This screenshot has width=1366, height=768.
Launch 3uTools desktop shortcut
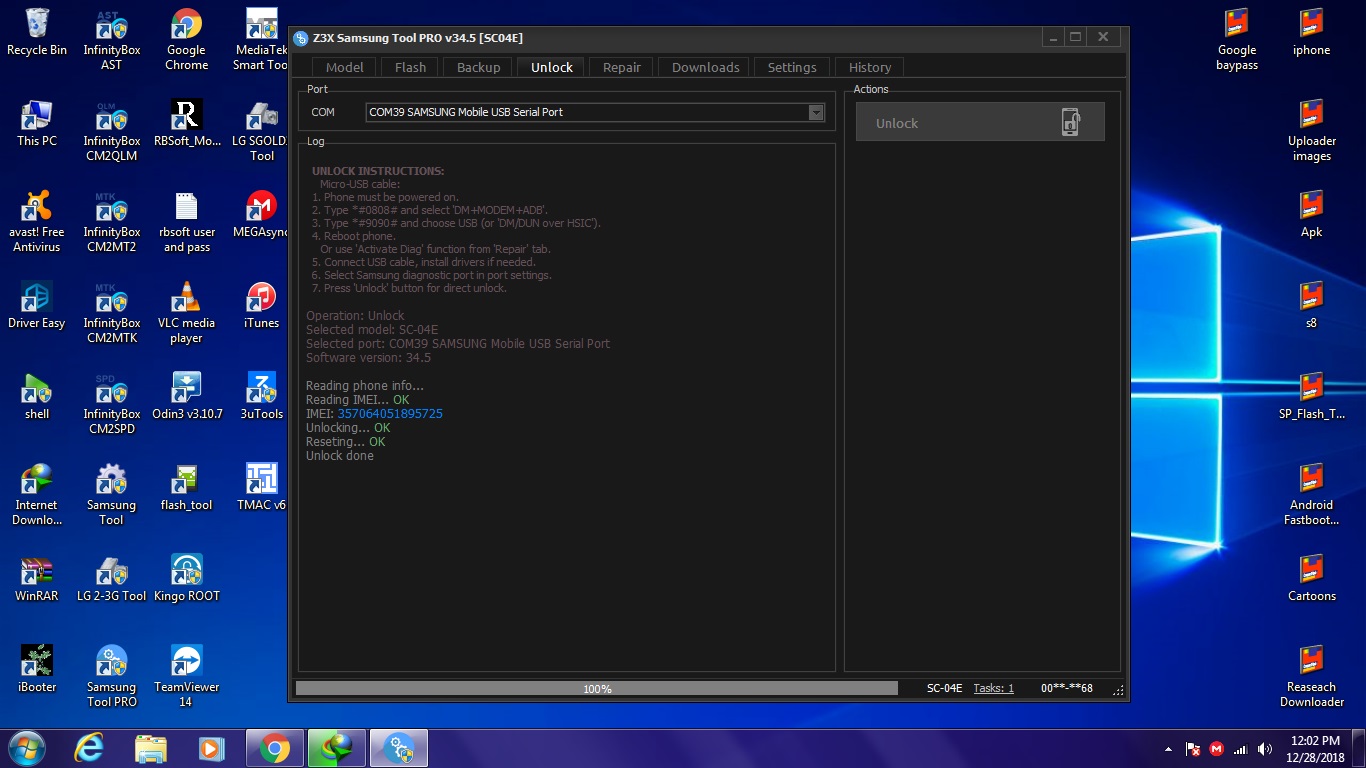tap(261, 397)
